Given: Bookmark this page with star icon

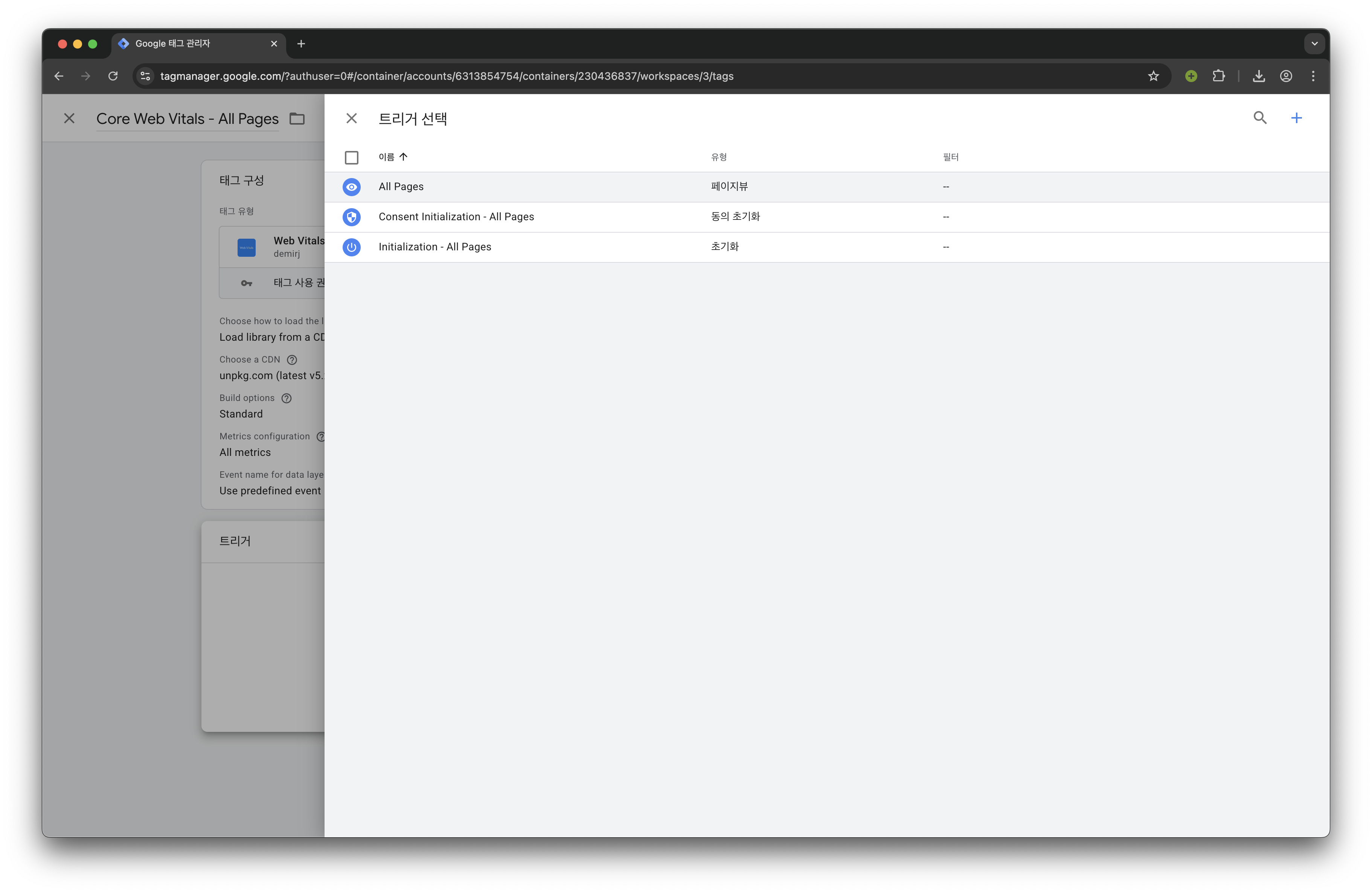Looking at the screenshot, I should (1153, 76).
